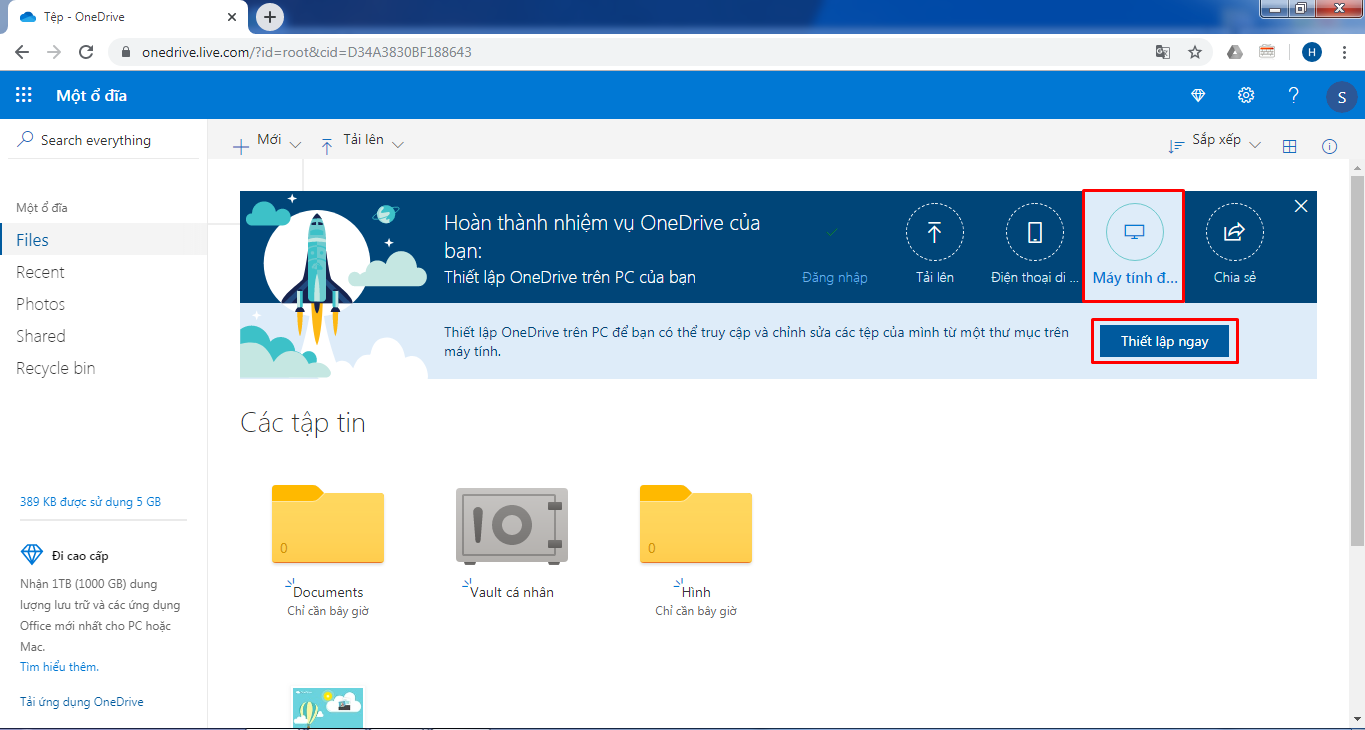Open the details pane info icon

click(x=1329, y=146)
